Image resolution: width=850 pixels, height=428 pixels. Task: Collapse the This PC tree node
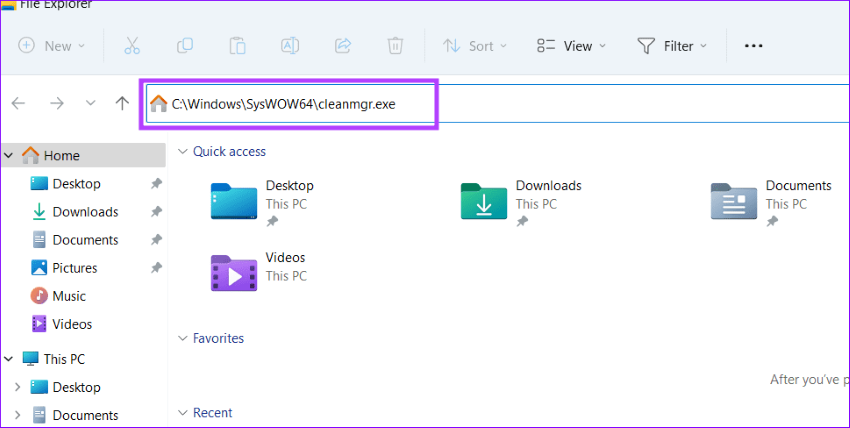pos(9,359)
